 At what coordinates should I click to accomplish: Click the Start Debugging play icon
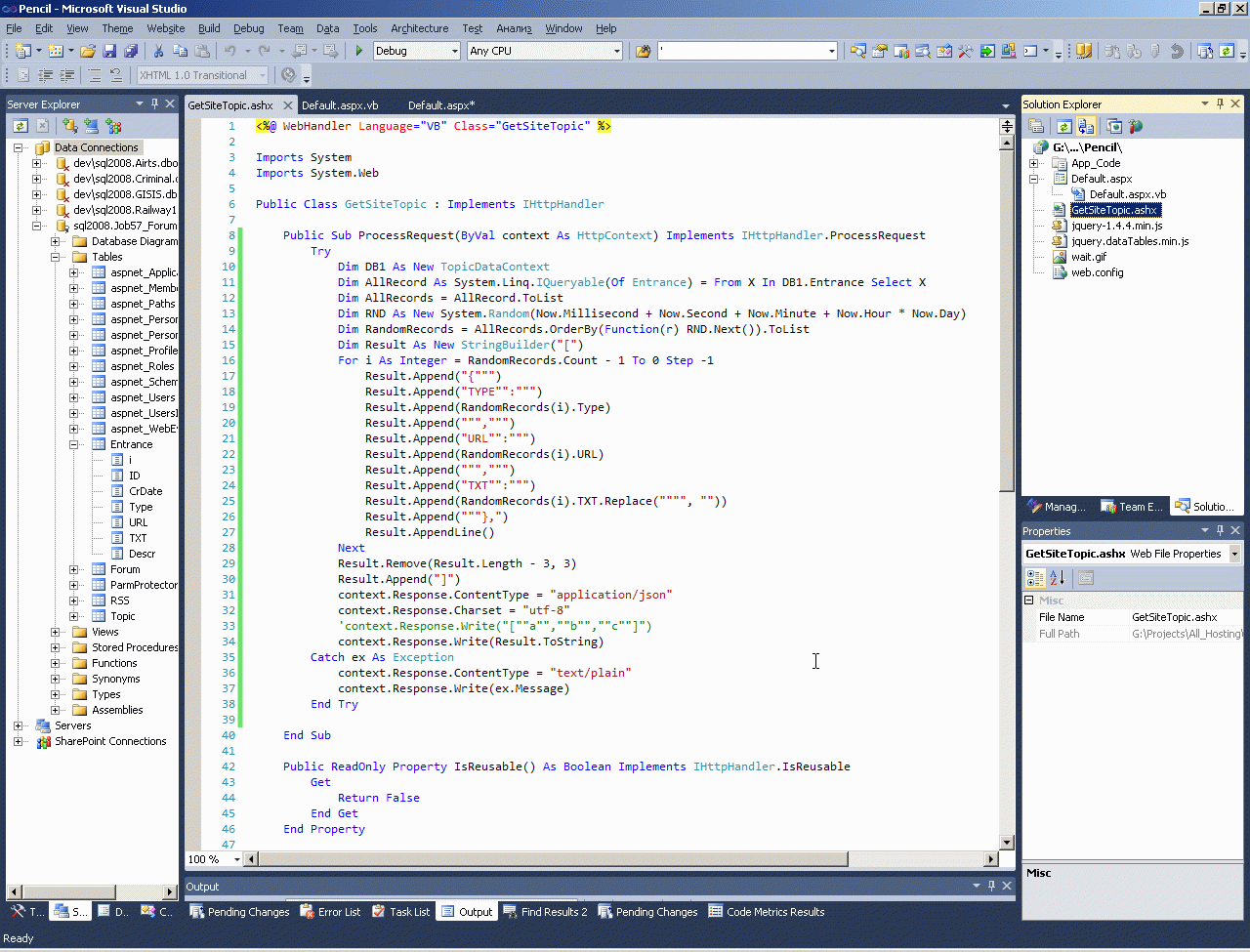point(359,51)
